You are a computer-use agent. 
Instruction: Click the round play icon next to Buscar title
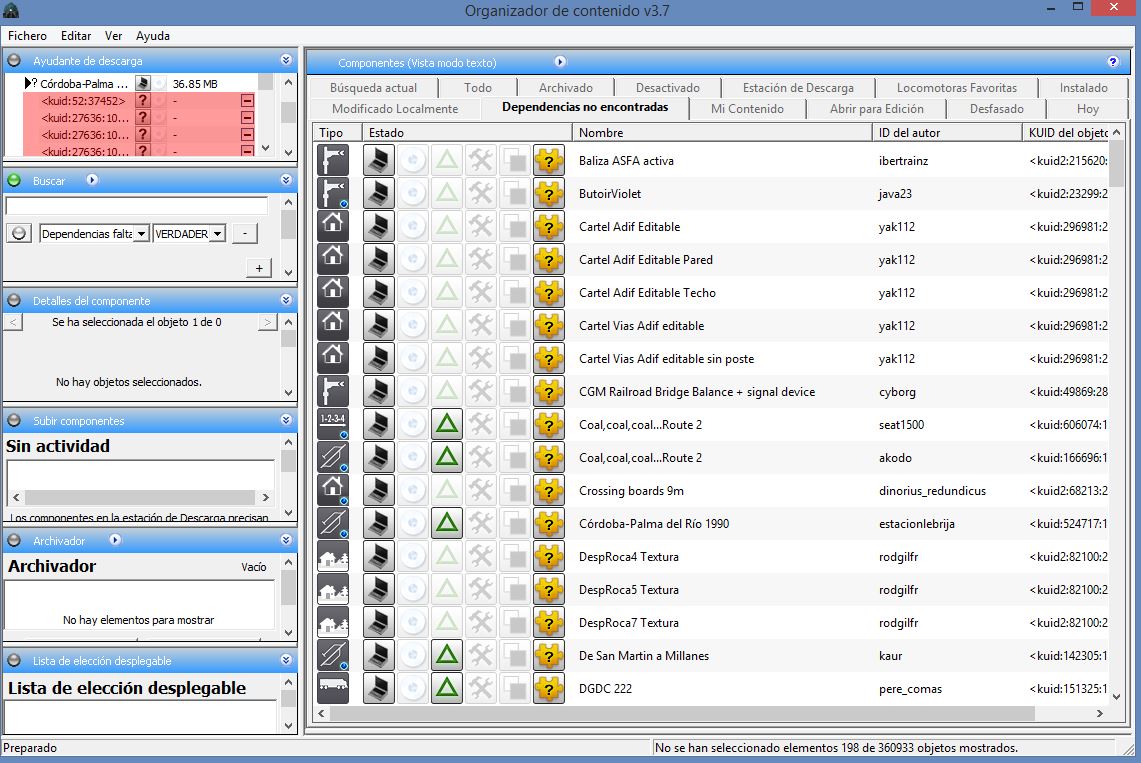click(x=92, y=180)
